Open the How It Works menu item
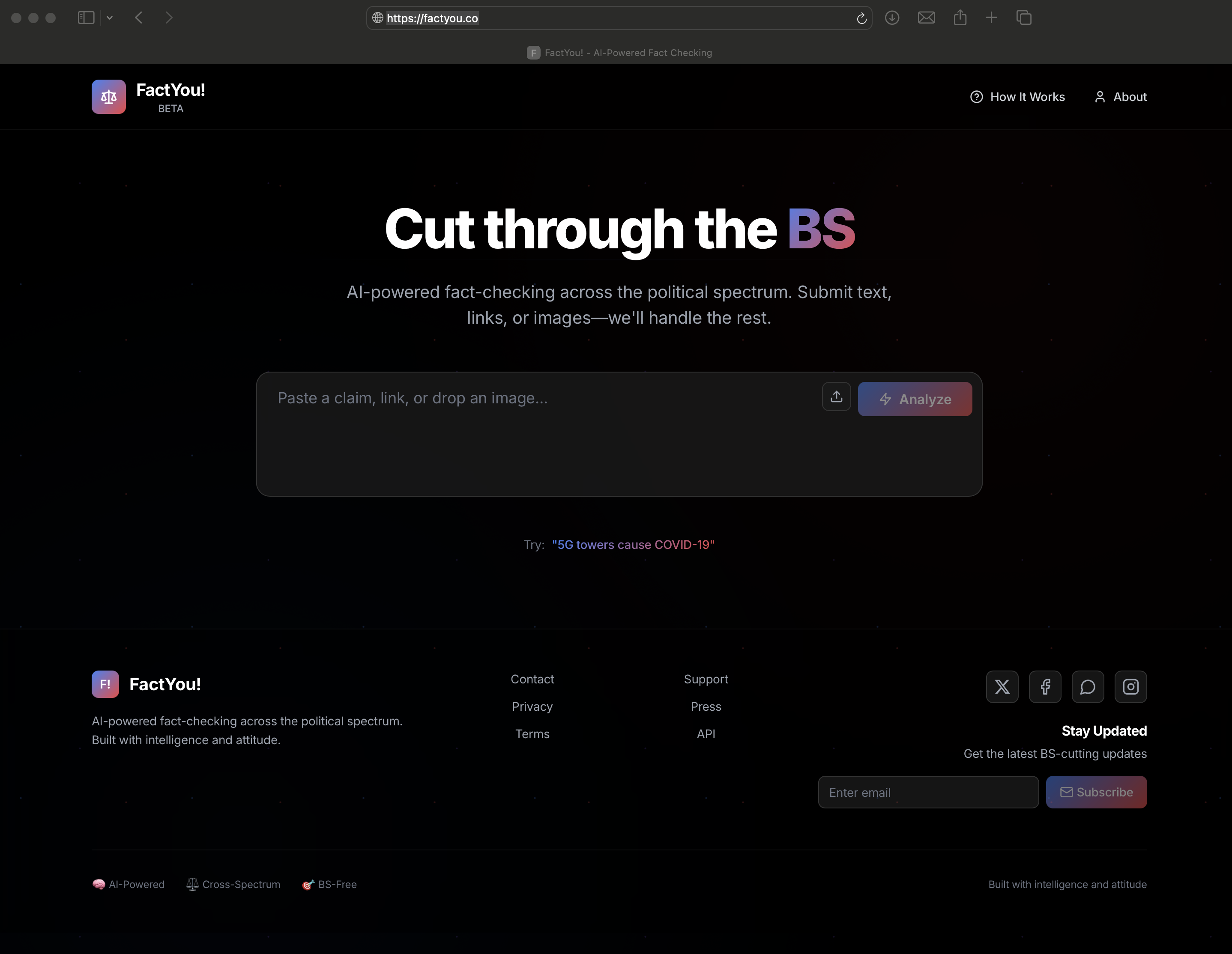Image resolution: width=1232 pixels, height=954 pixels. [1017, 97]
